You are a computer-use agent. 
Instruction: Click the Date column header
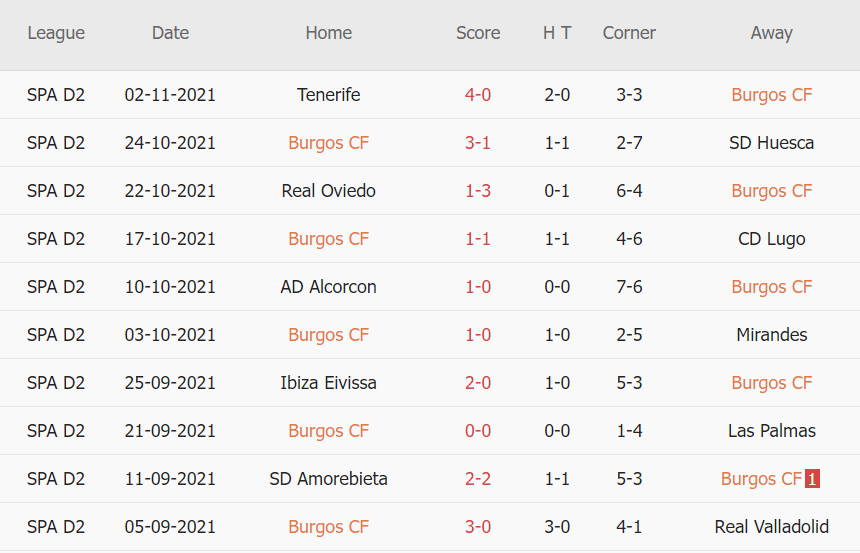170,33
